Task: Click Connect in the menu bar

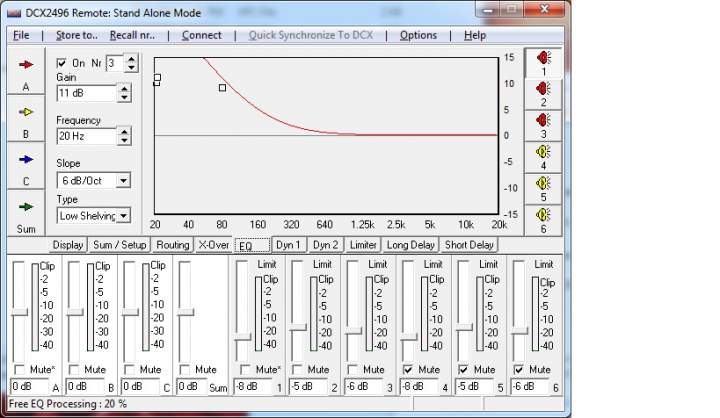Action: coord(202,35)
